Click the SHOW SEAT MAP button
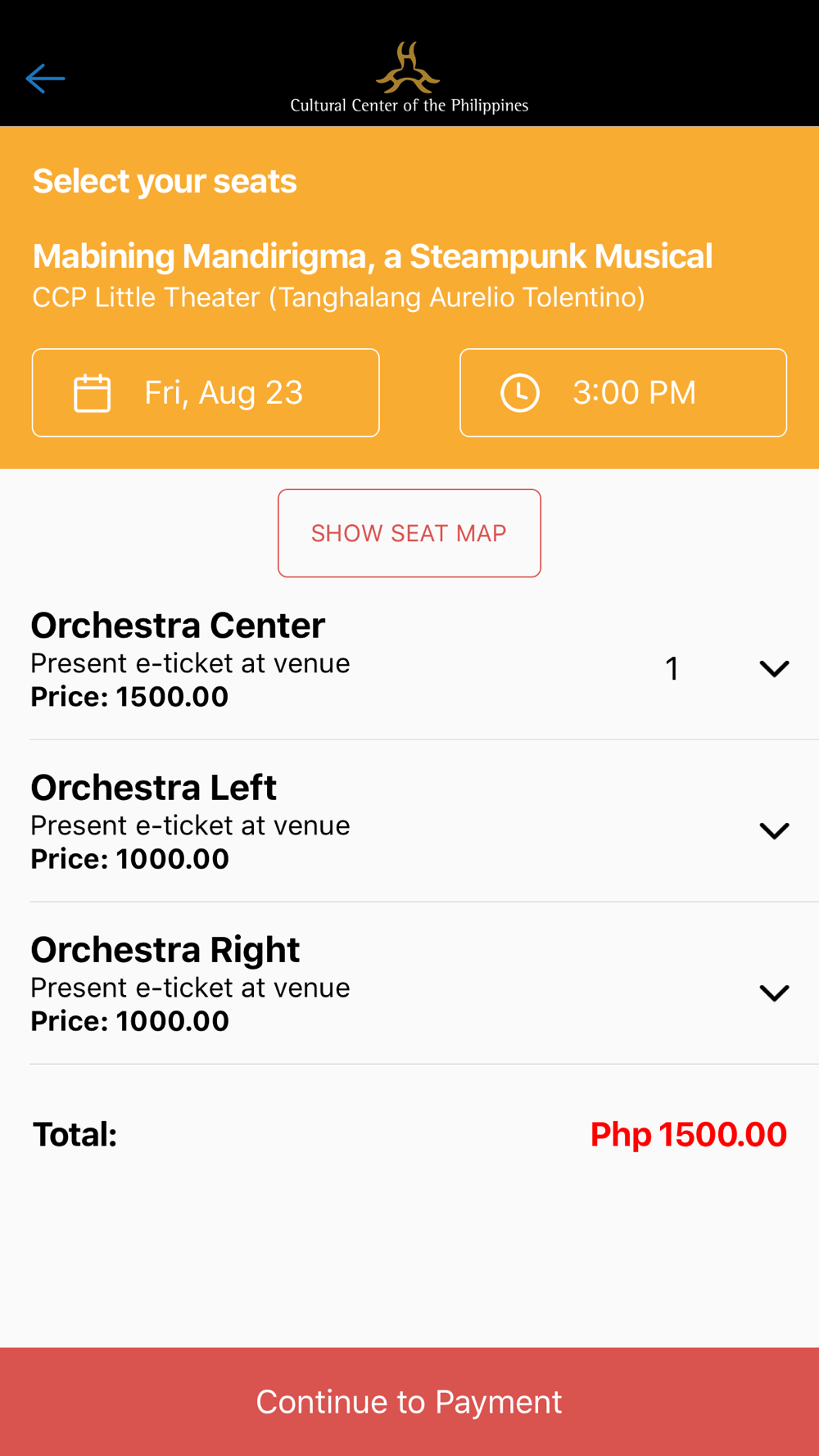This screenshot has height=1456, width=819. [409, 533]
